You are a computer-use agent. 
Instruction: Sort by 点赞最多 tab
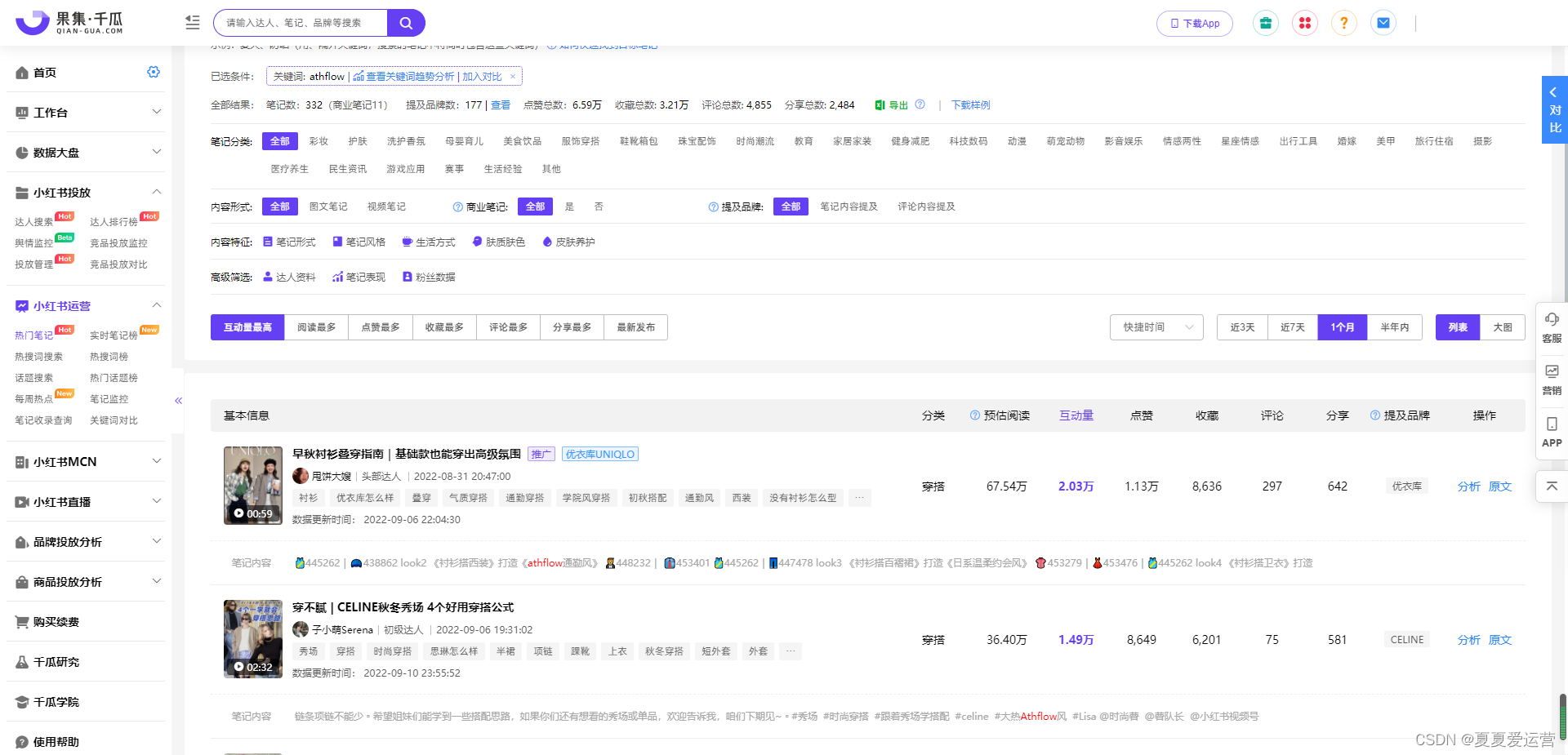(x=381, y=327)
